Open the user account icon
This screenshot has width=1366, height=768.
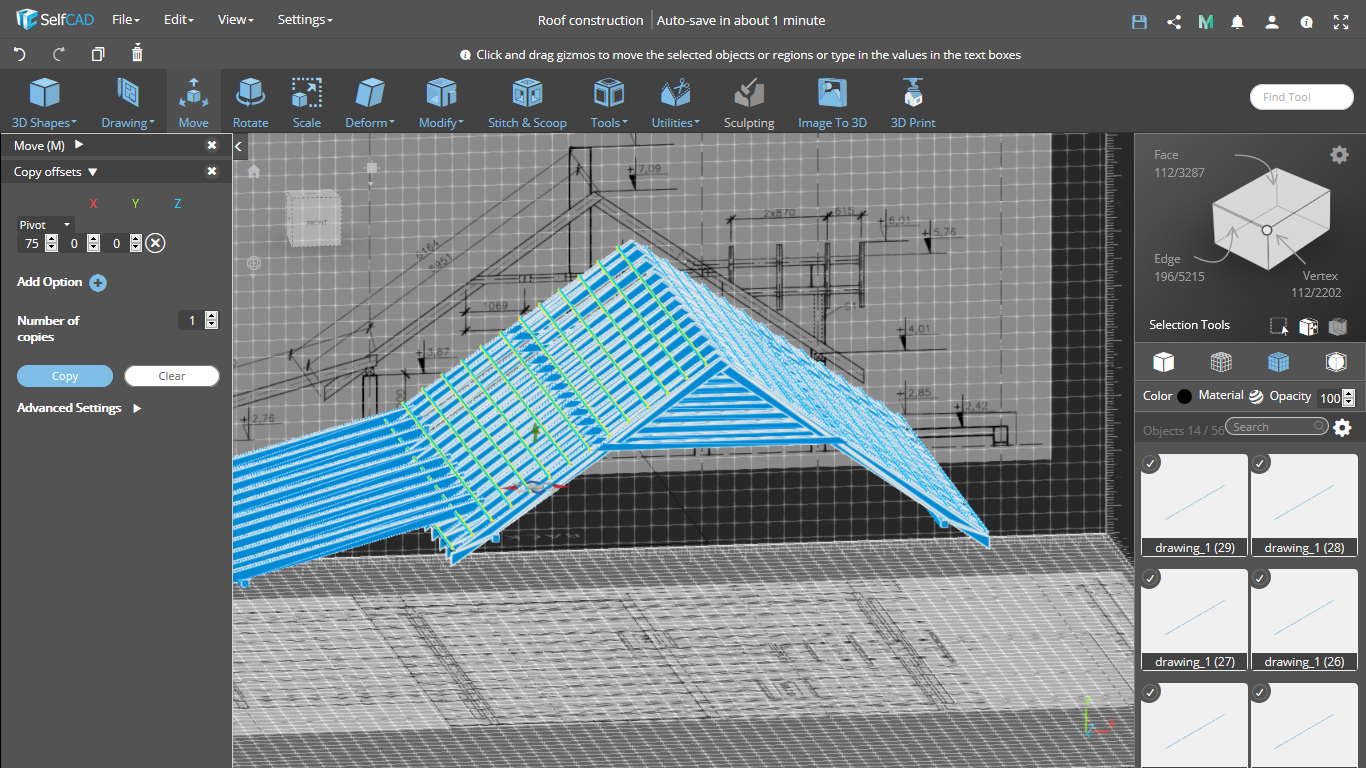click(x=1272, y=21)
